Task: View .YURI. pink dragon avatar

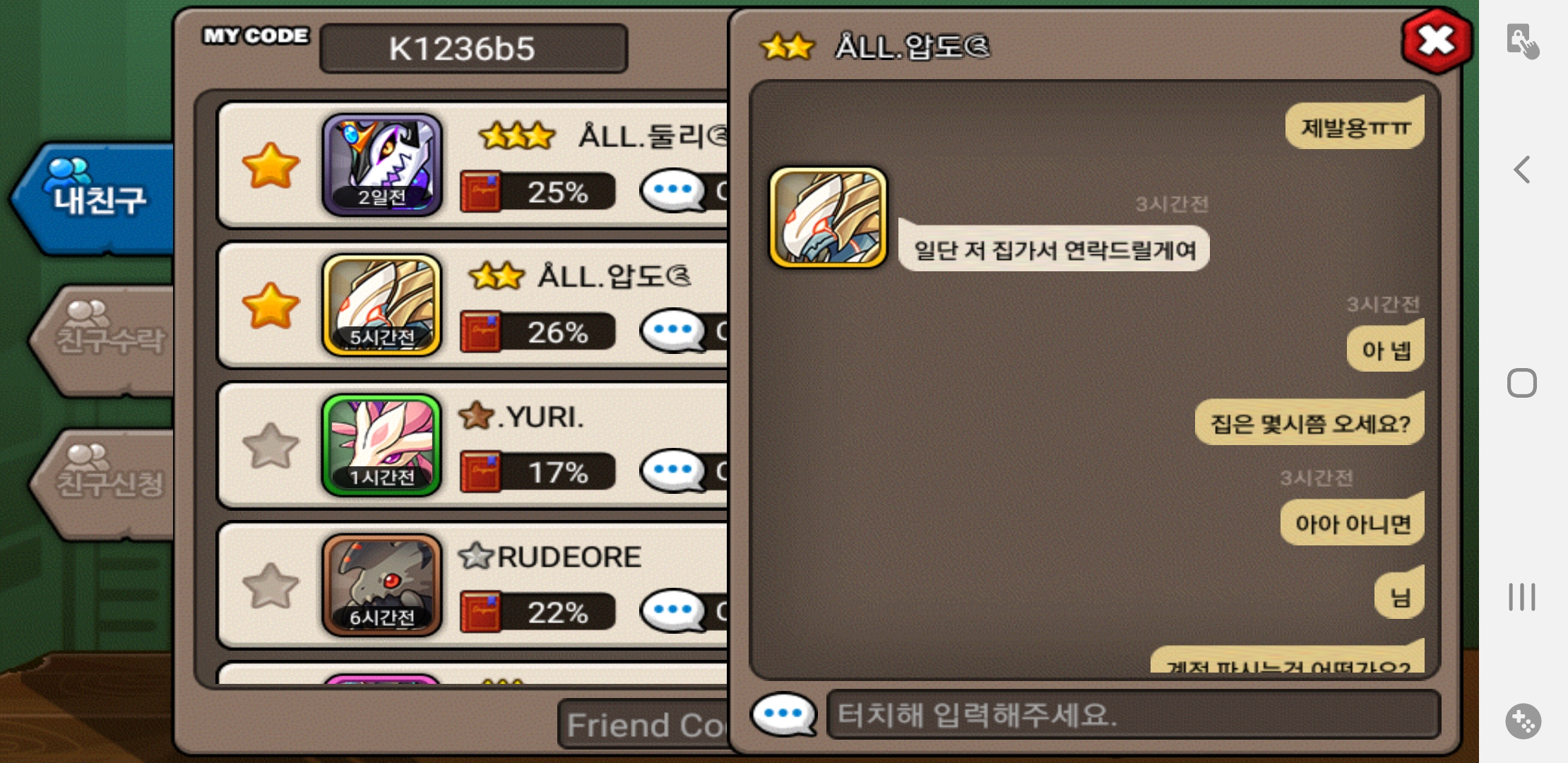Action: click(382, 445)
